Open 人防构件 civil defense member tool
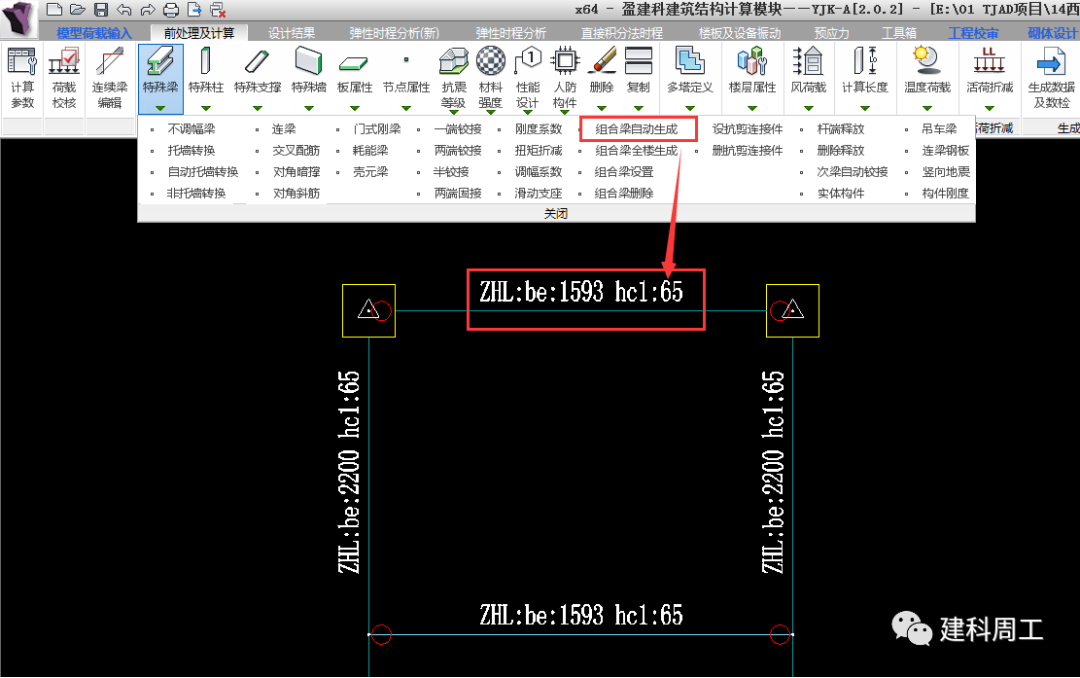The width and height of the screenshot is (1080, 678). tap(565, 78)
